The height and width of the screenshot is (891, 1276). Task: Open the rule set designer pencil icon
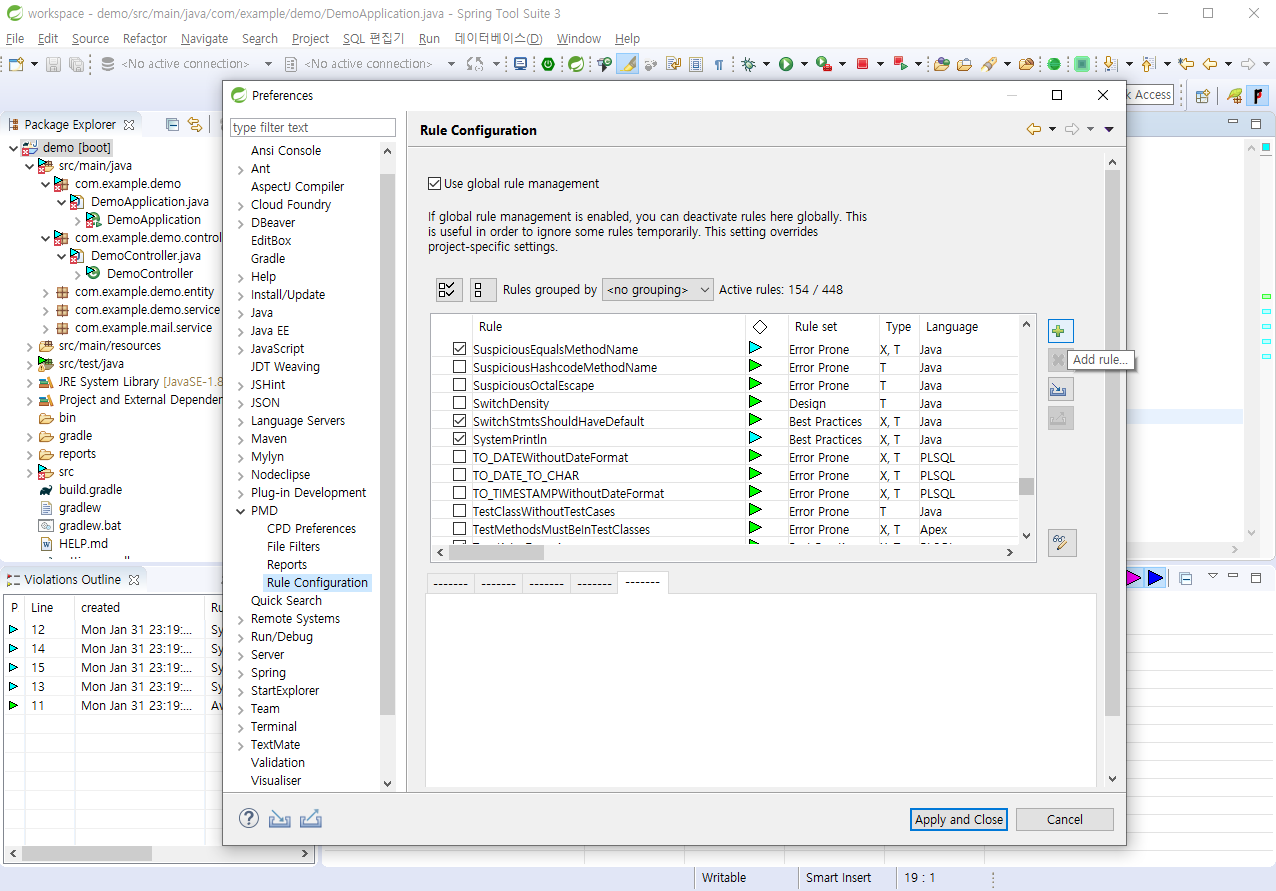click(x=1062, y=543)
